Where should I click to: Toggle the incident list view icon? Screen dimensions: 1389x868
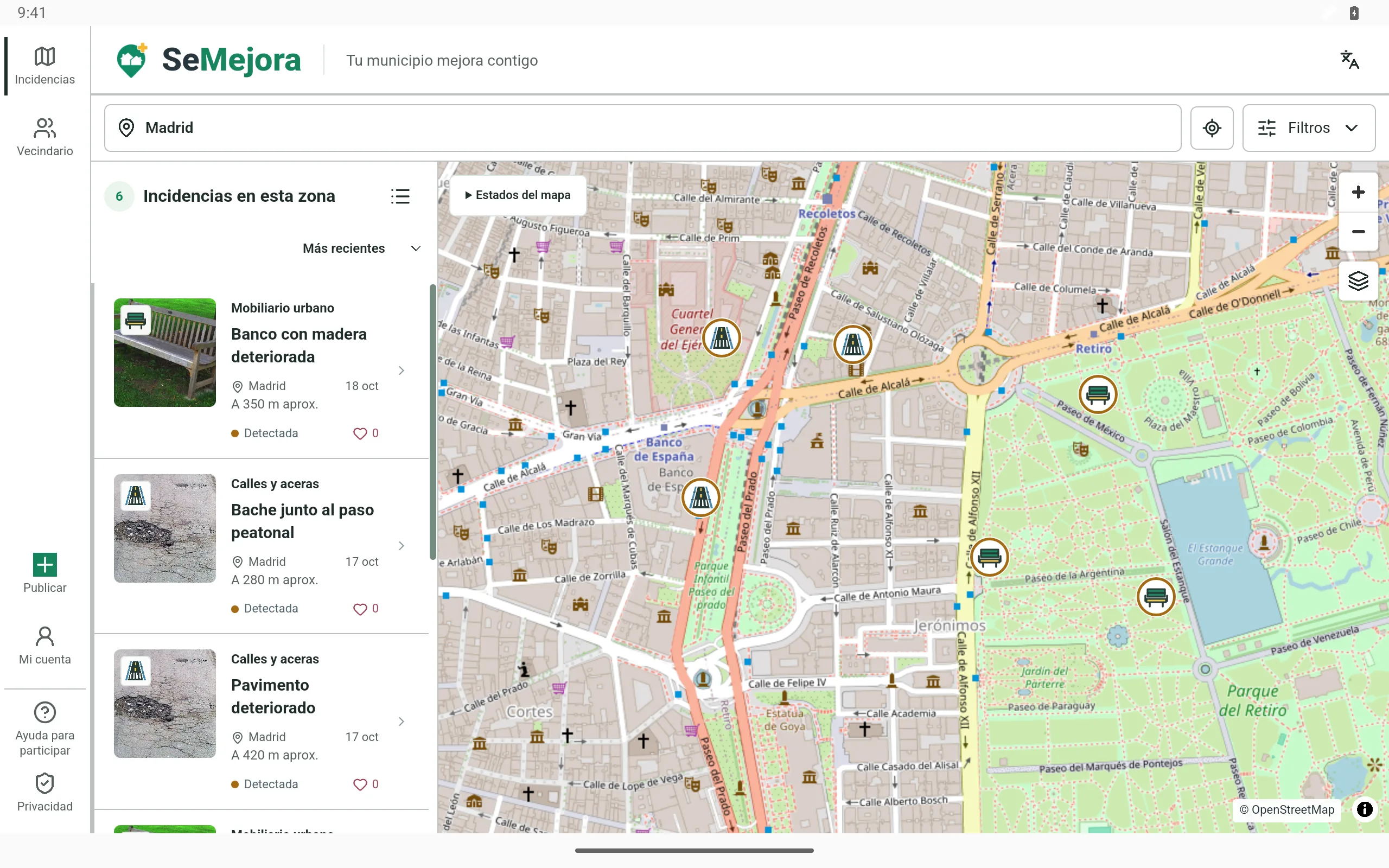[400, 196]
